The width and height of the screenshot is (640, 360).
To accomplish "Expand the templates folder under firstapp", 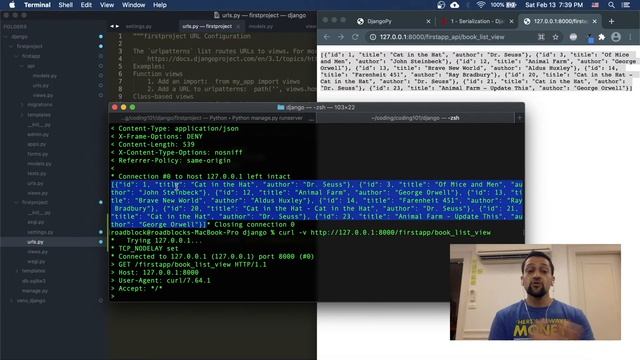I will [x=22, y=115].
